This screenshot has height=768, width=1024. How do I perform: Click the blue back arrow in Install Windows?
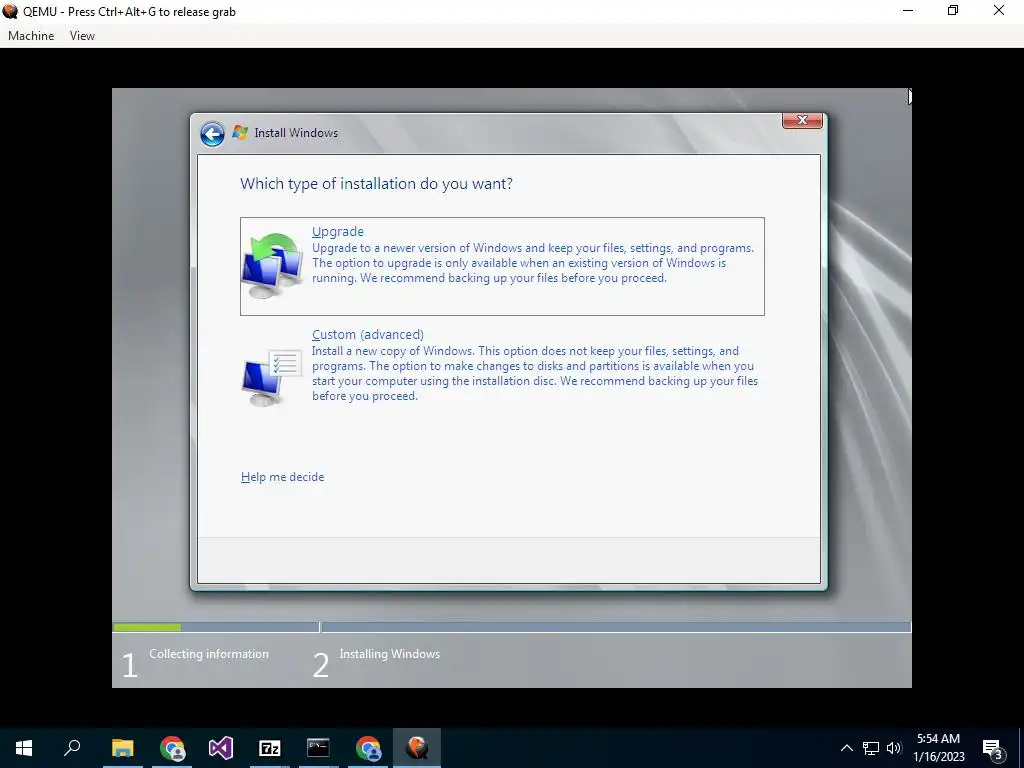tap(212, 134)
